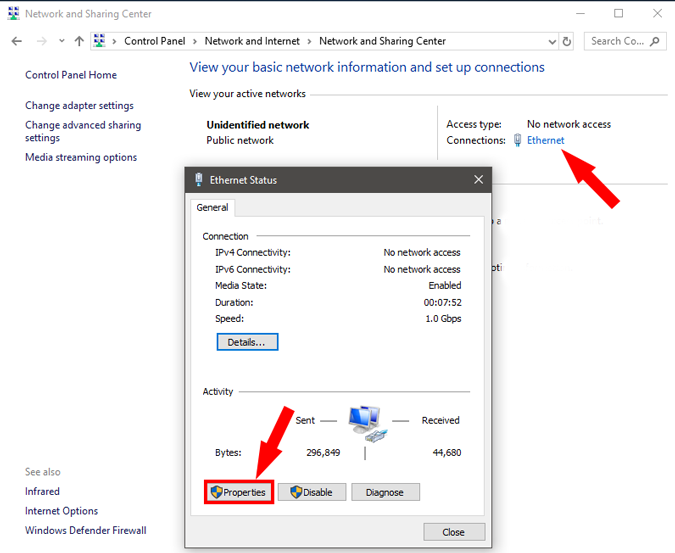Viewport: 675px width, 553px height.
Task: Click the Search Control Panel field
Action: coord(618,41)
